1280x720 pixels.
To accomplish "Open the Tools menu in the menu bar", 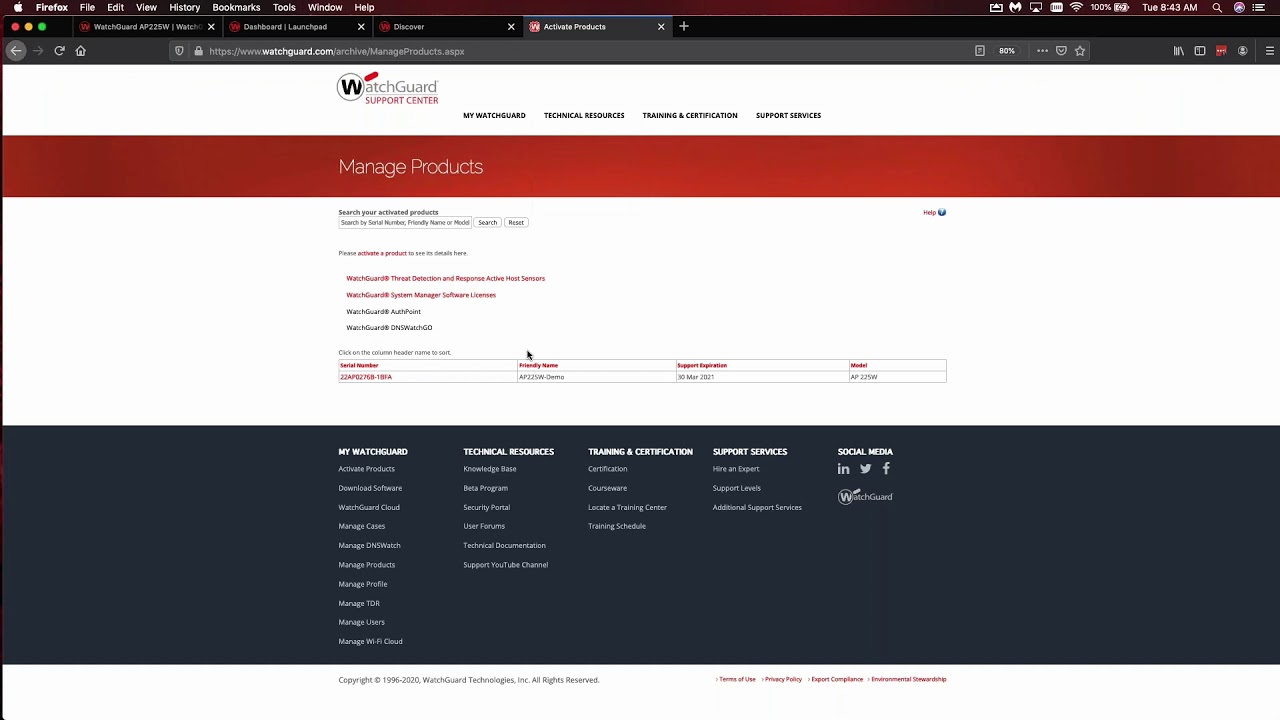I will pyautogui.click(x=284, y=7).
